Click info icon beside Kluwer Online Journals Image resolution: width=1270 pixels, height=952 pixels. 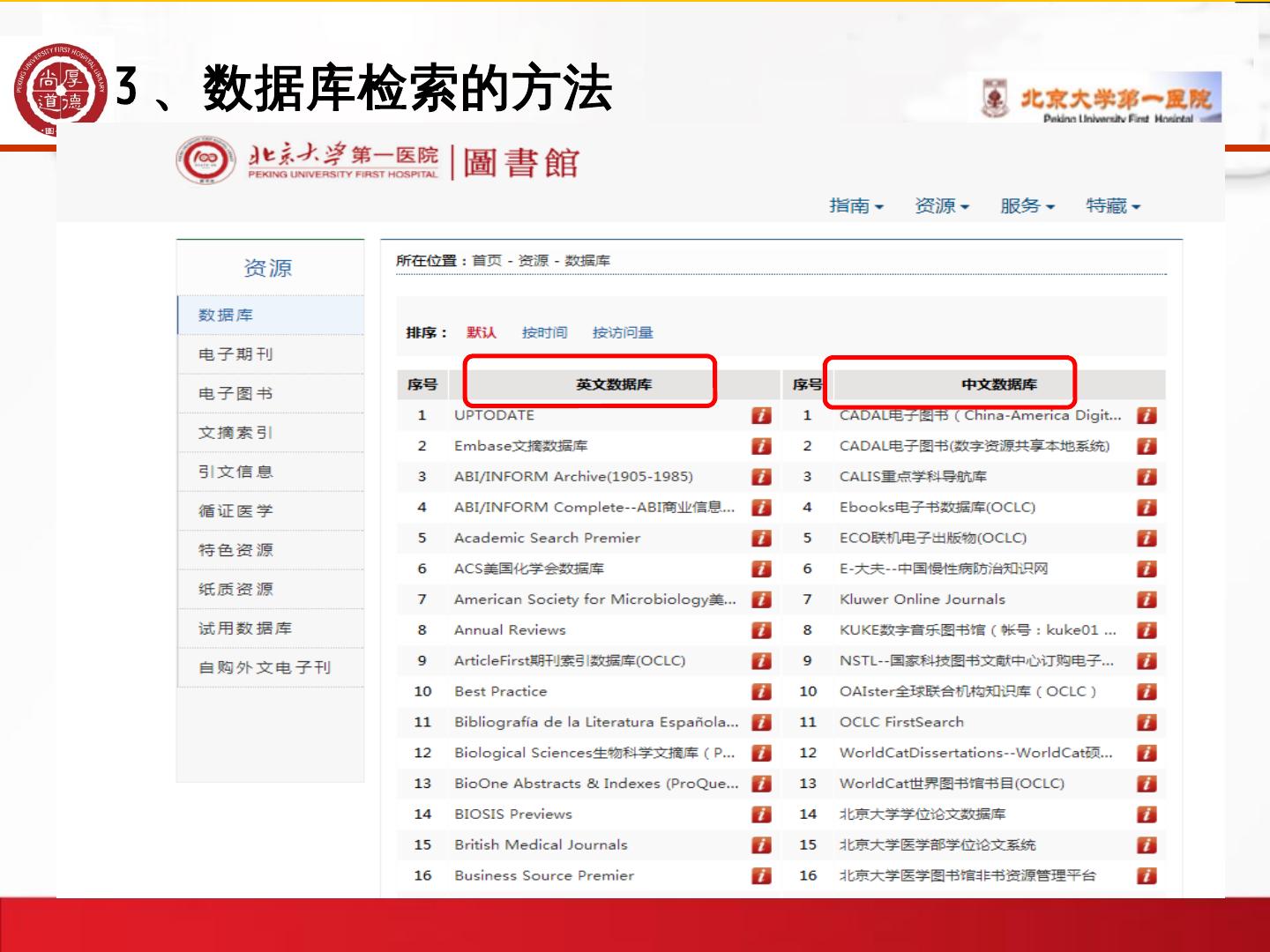(x=1147, y=600)
